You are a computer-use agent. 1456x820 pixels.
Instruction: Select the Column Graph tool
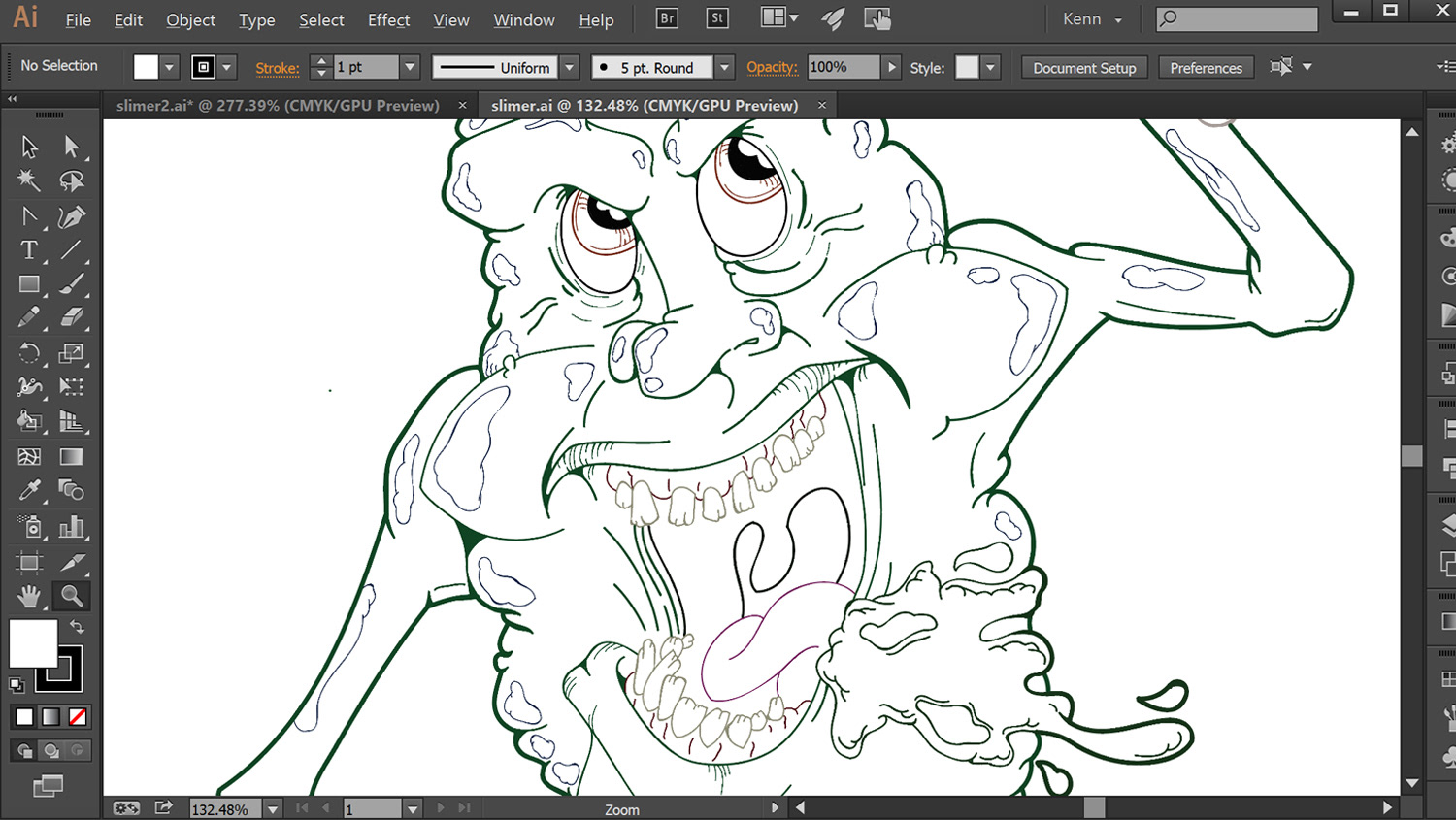pyautogui.click(x=71, y=527)
